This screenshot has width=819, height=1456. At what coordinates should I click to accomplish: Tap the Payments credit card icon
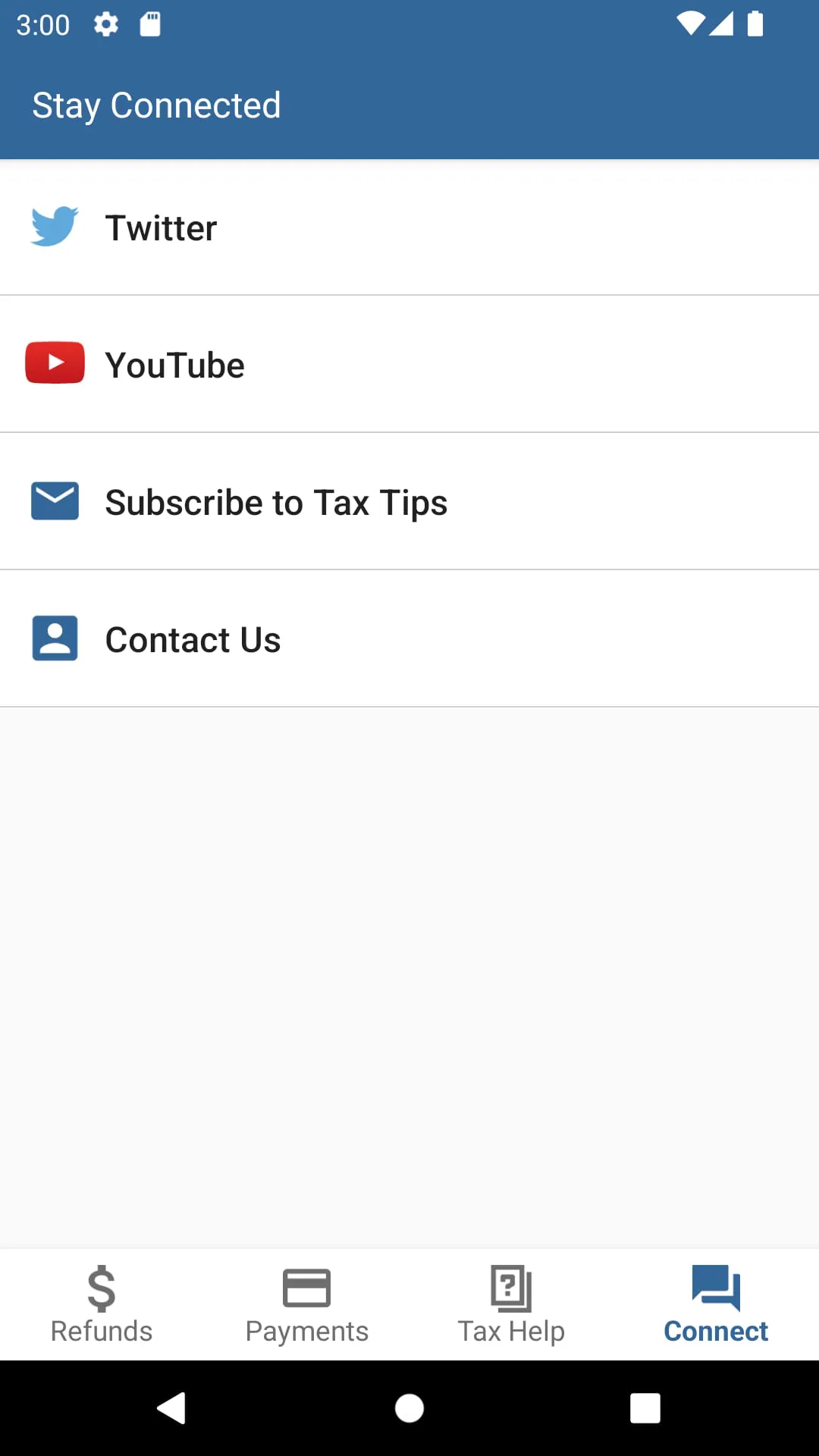(306, 1288)
